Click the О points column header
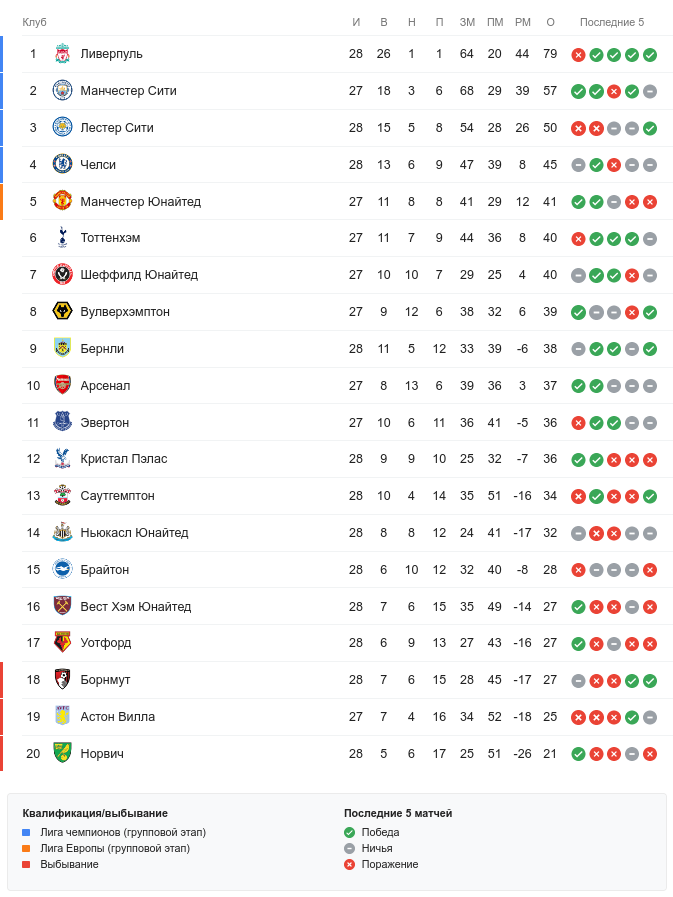The image size is (673, 897). [x=550, y=22]
